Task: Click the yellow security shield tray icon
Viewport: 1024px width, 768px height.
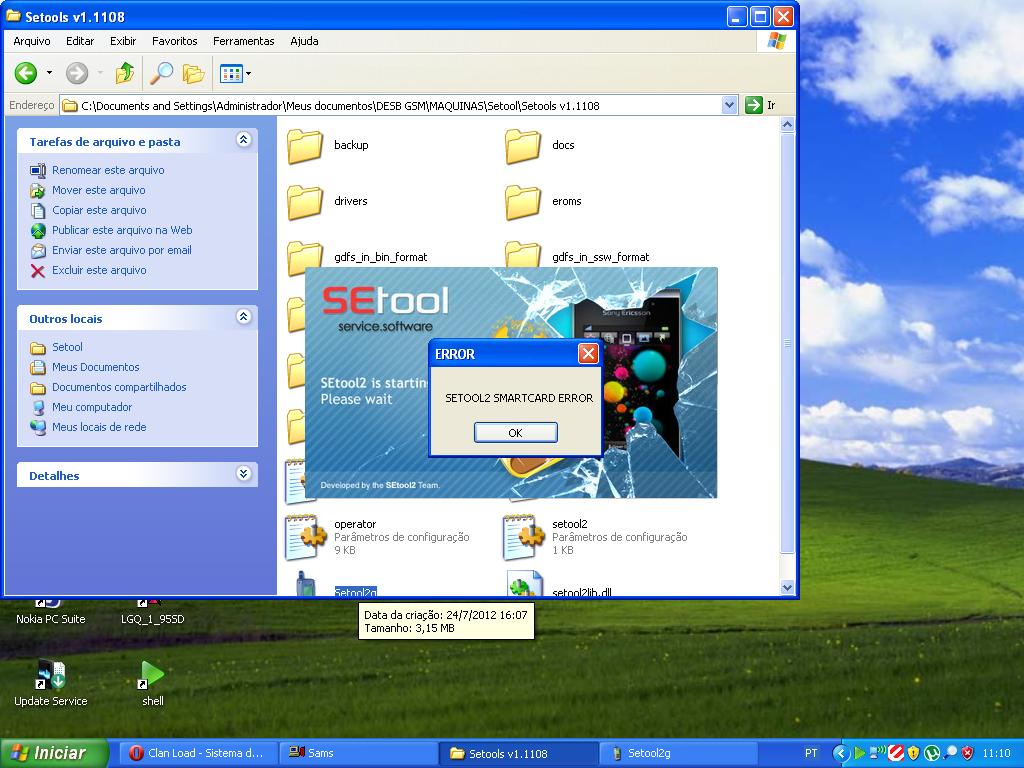Action: 914,753
